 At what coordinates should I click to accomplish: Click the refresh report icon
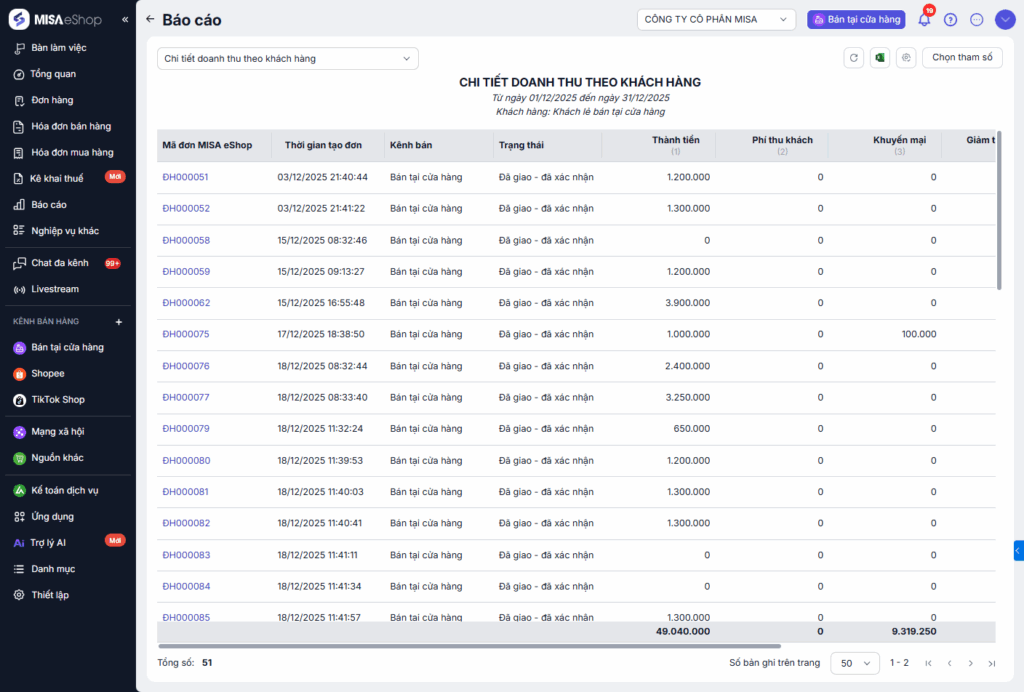tap(853, 58)
